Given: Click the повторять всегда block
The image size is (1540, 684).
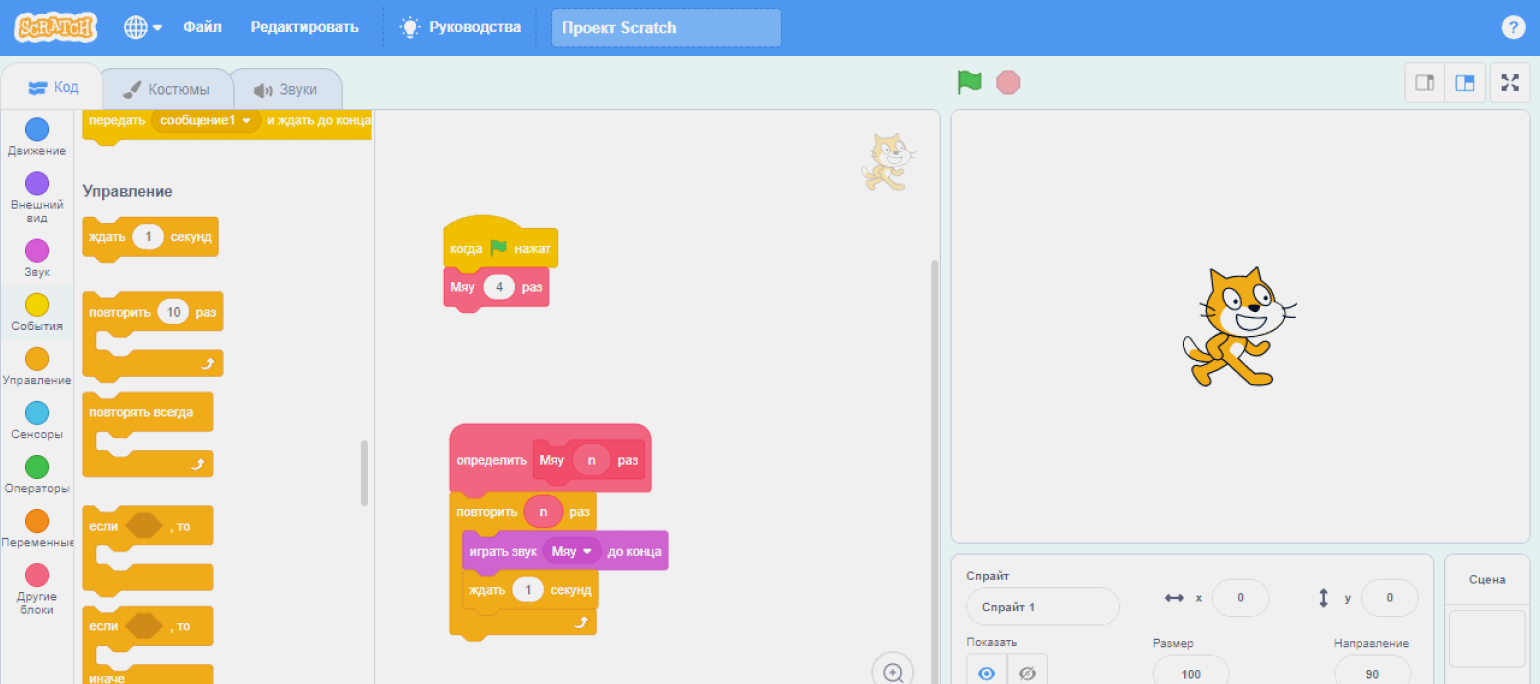Looking at the screenshot, I should 148,433.
